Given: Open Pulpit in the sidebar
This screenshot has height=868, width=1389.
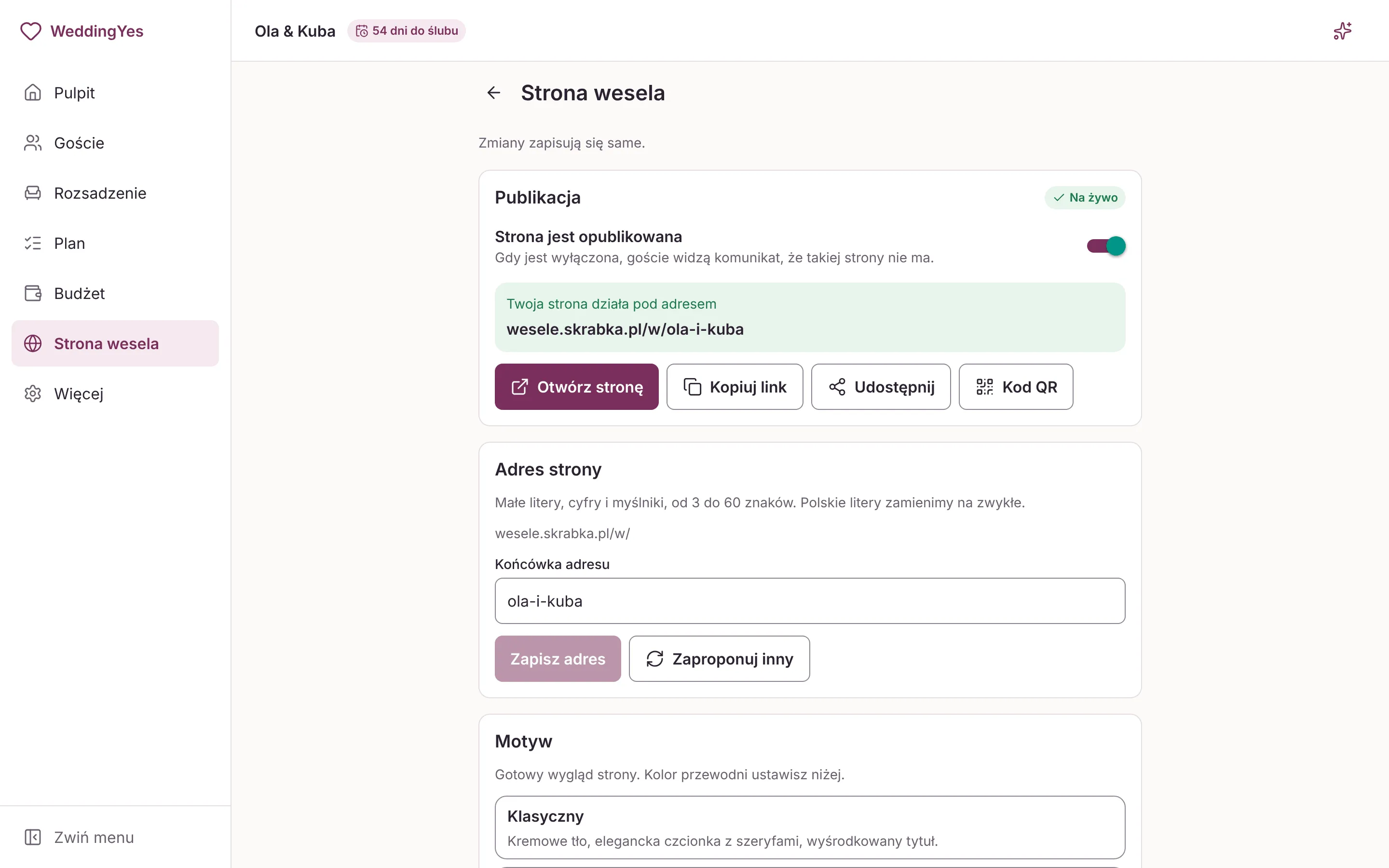Looking at the screenshot, I should (115, 93).
